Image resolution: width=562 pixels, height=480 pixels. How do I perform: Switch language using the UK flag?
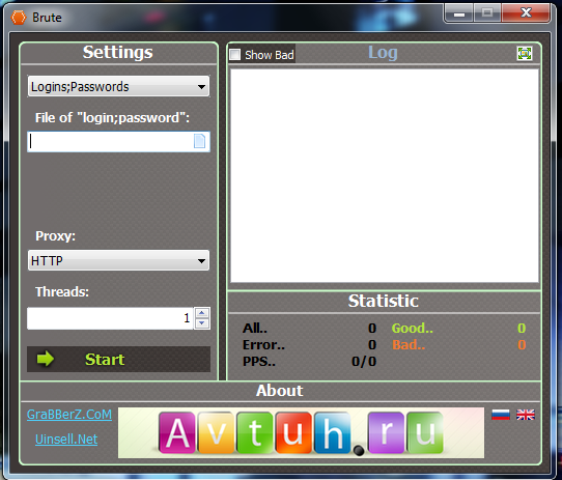[x=525, y=415]
